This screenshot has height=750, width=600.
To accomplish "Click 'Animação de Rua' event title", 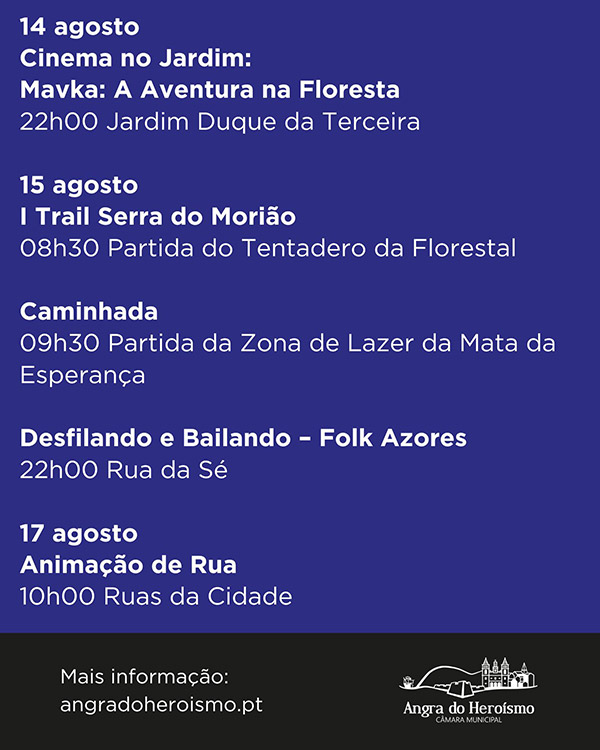I will click(x=128, y=565).
